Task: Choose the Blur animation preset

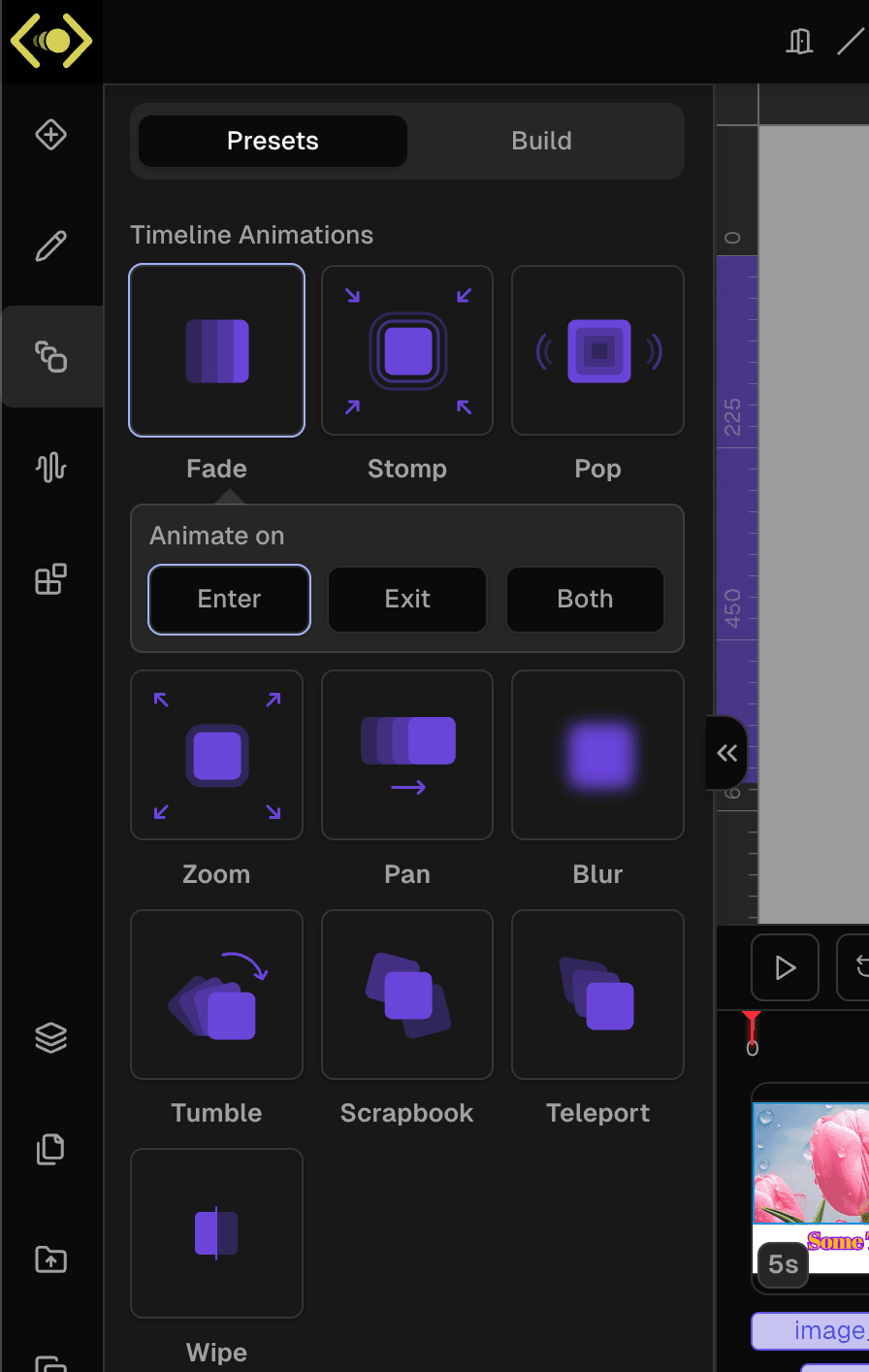Action: coord(597,755)
